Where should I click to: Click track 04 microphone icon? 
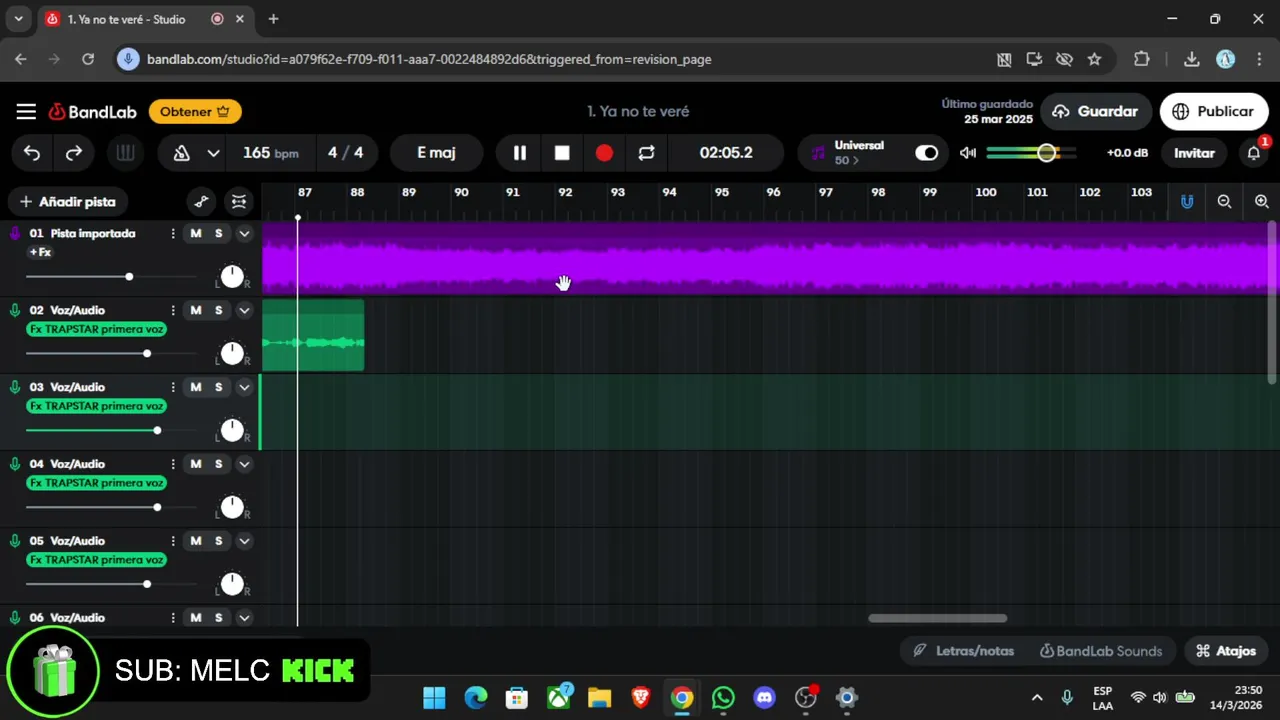coord(15,464)
